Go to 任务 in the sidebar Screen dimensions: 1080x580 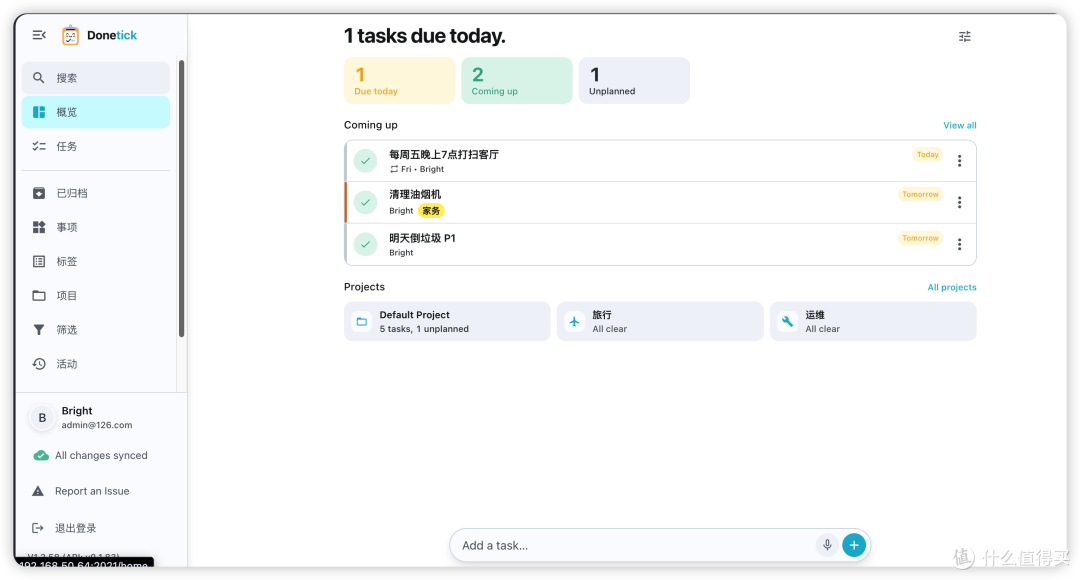pyautogui.click(x=96, y=146)
